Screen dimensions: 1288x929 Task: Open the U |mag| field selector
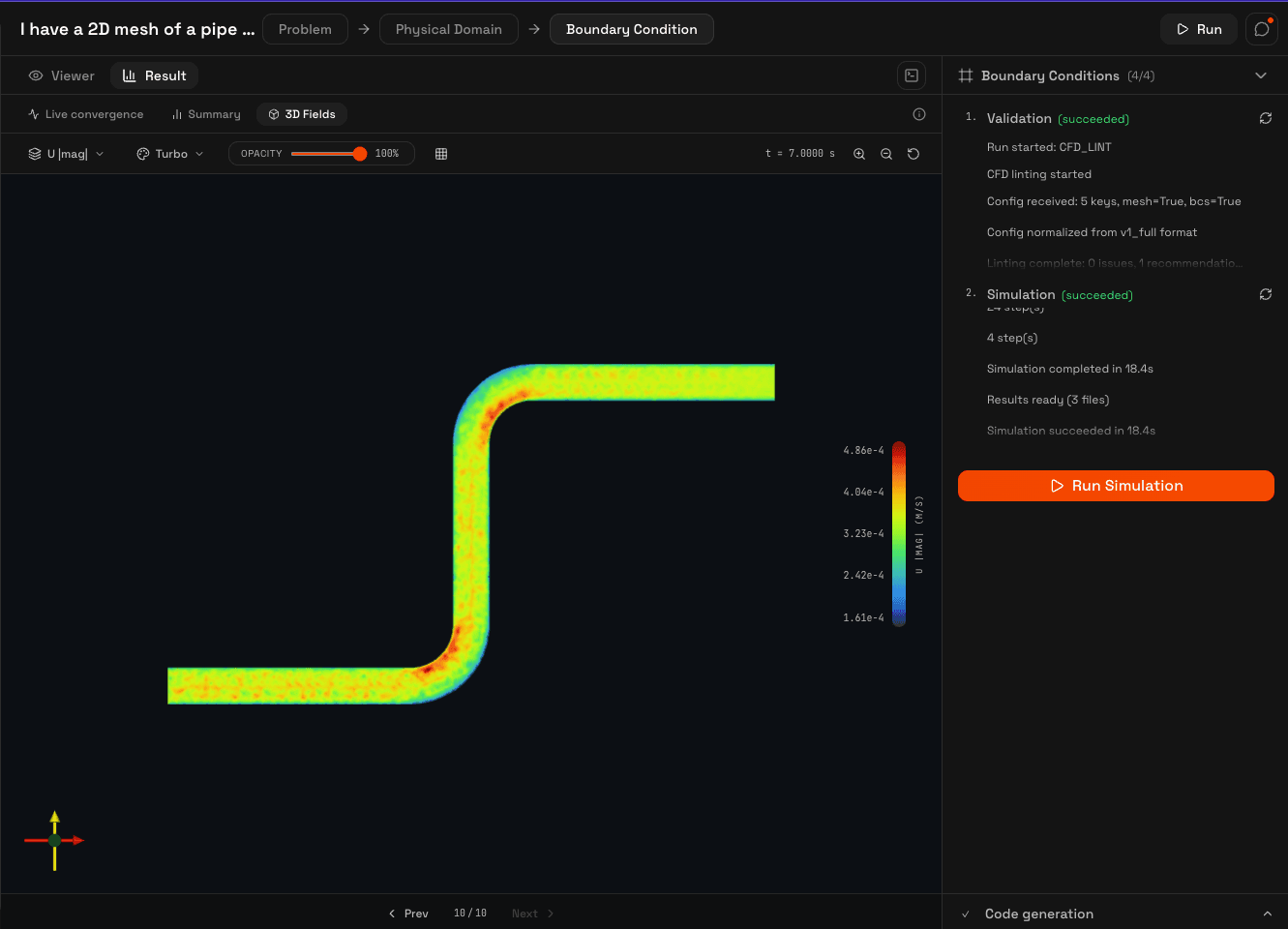point(65,153)
